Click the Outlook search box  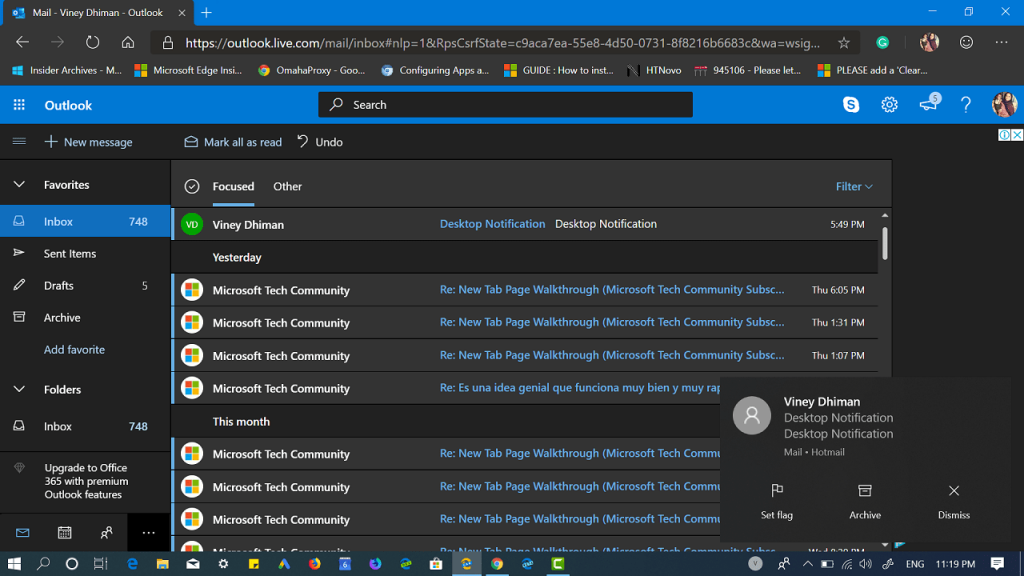tap(505, 104)
